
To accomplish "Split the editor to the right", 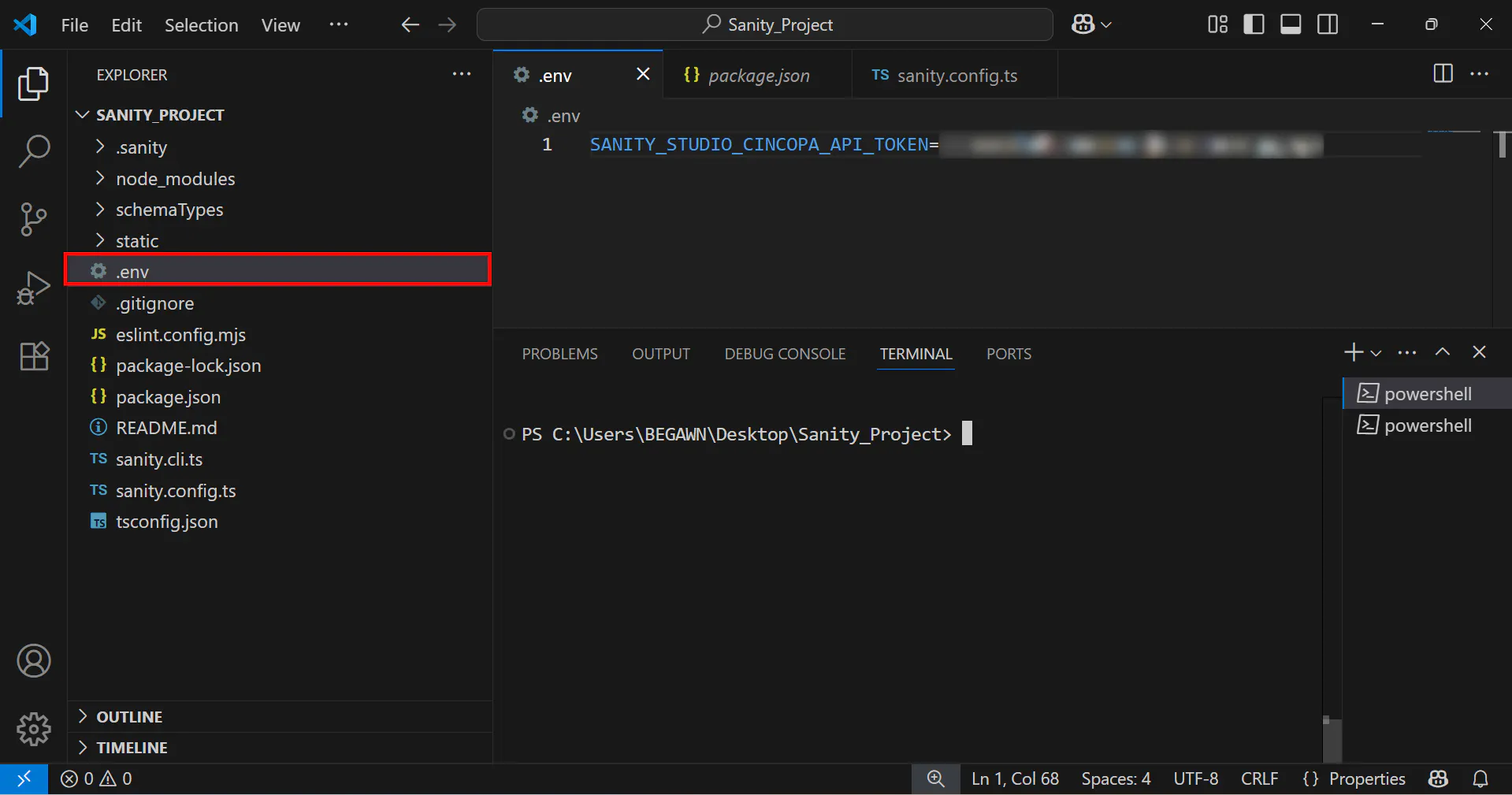I will (1443, 73).
